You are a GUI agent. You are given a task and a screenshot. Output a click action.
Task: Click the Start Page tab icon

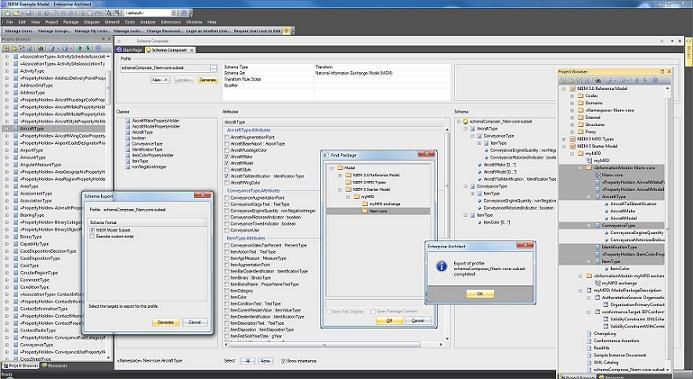[119, 50]
